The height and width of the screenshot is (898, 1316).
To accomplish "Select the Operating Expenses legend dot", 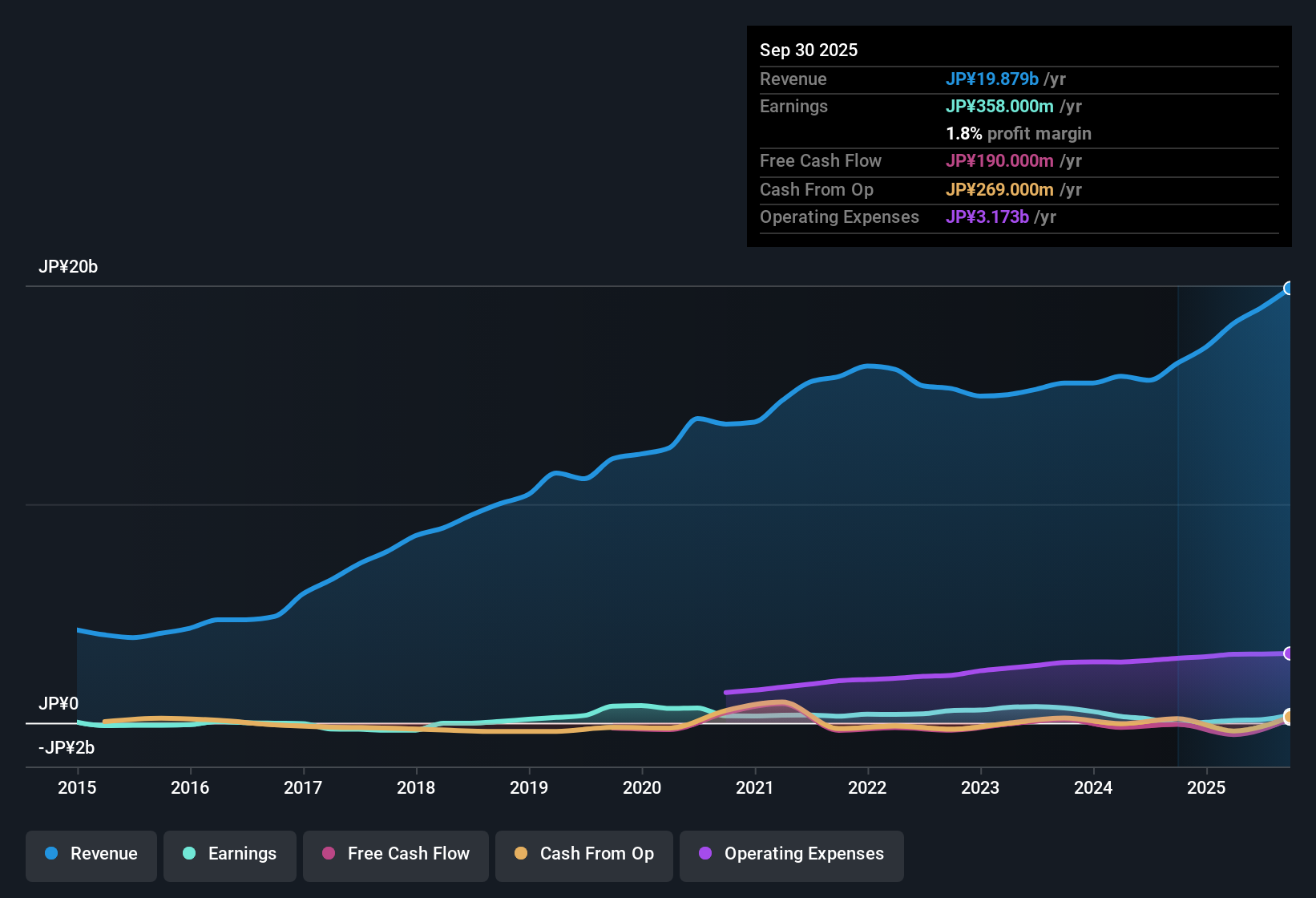I will pyautogui.click(x=703, y=854).
